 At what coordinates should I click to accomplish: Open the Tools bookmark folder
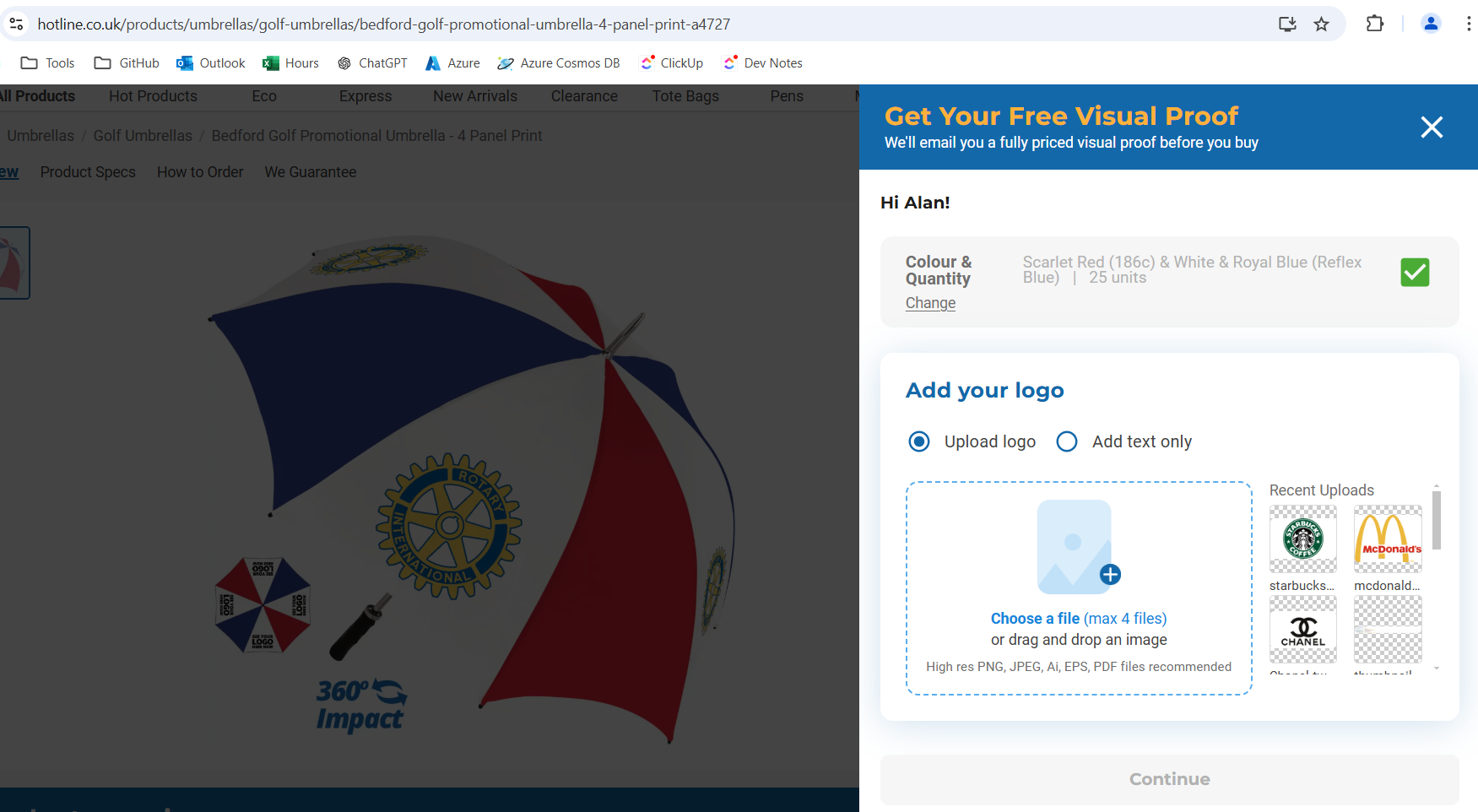pos(47,63)
